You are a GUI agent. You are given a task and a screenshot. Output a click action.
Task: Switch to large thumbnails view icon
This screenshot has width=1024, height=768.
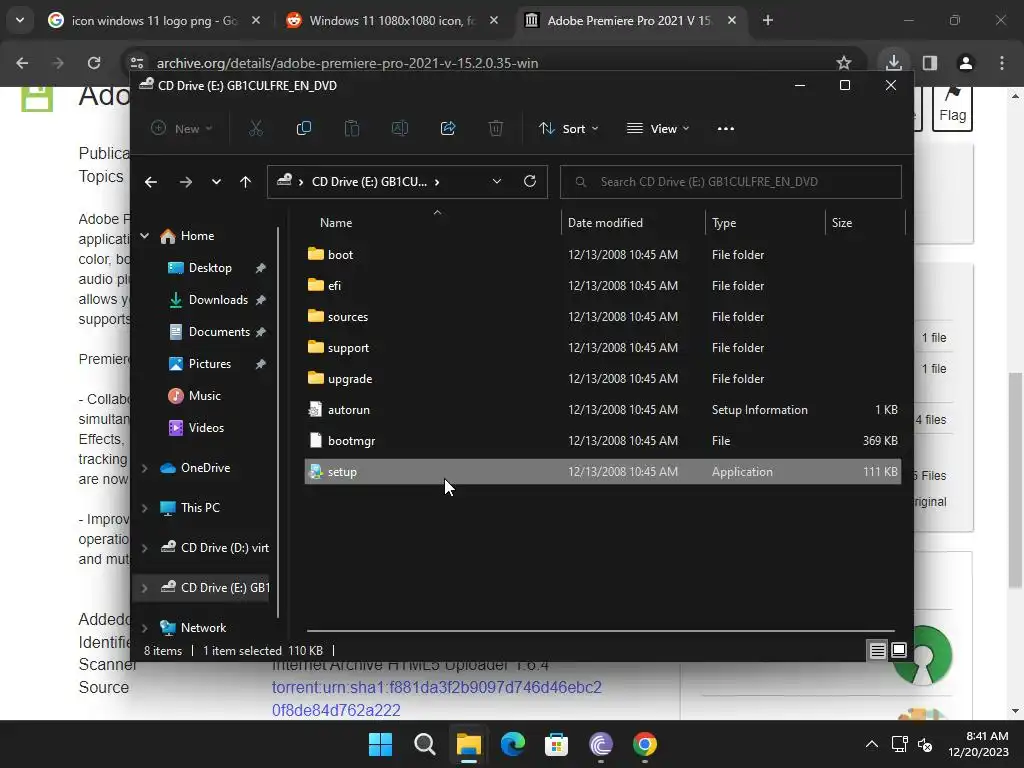899,650
